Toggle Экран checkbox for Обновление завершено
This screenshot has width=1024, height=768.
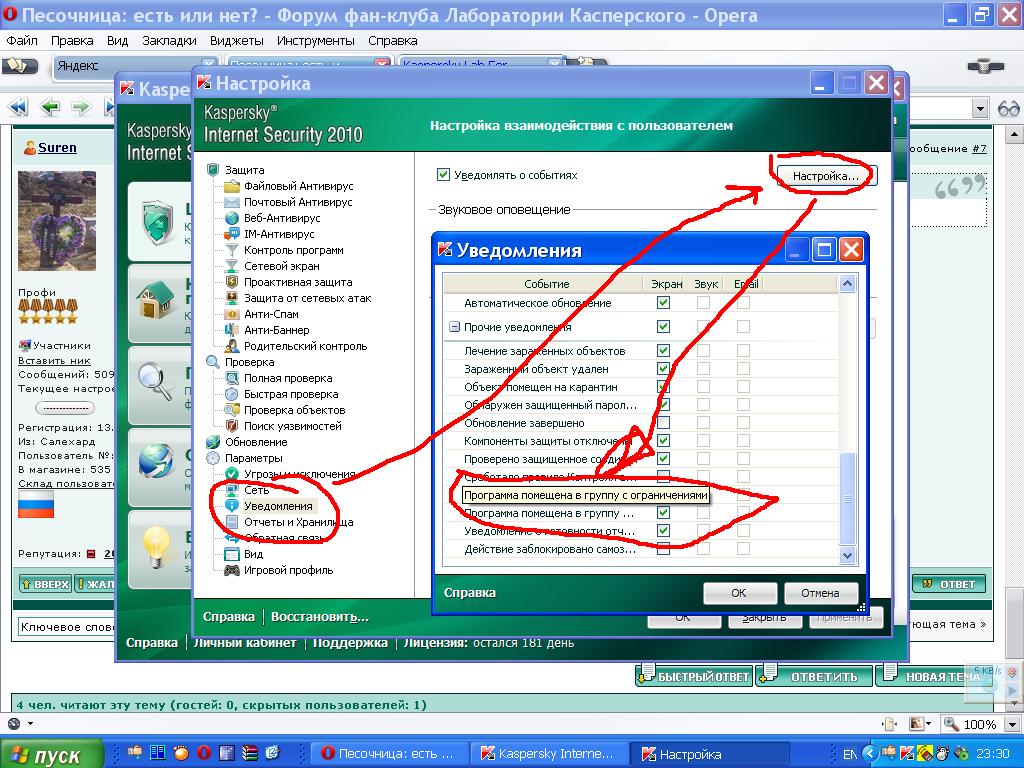(663, 423)
